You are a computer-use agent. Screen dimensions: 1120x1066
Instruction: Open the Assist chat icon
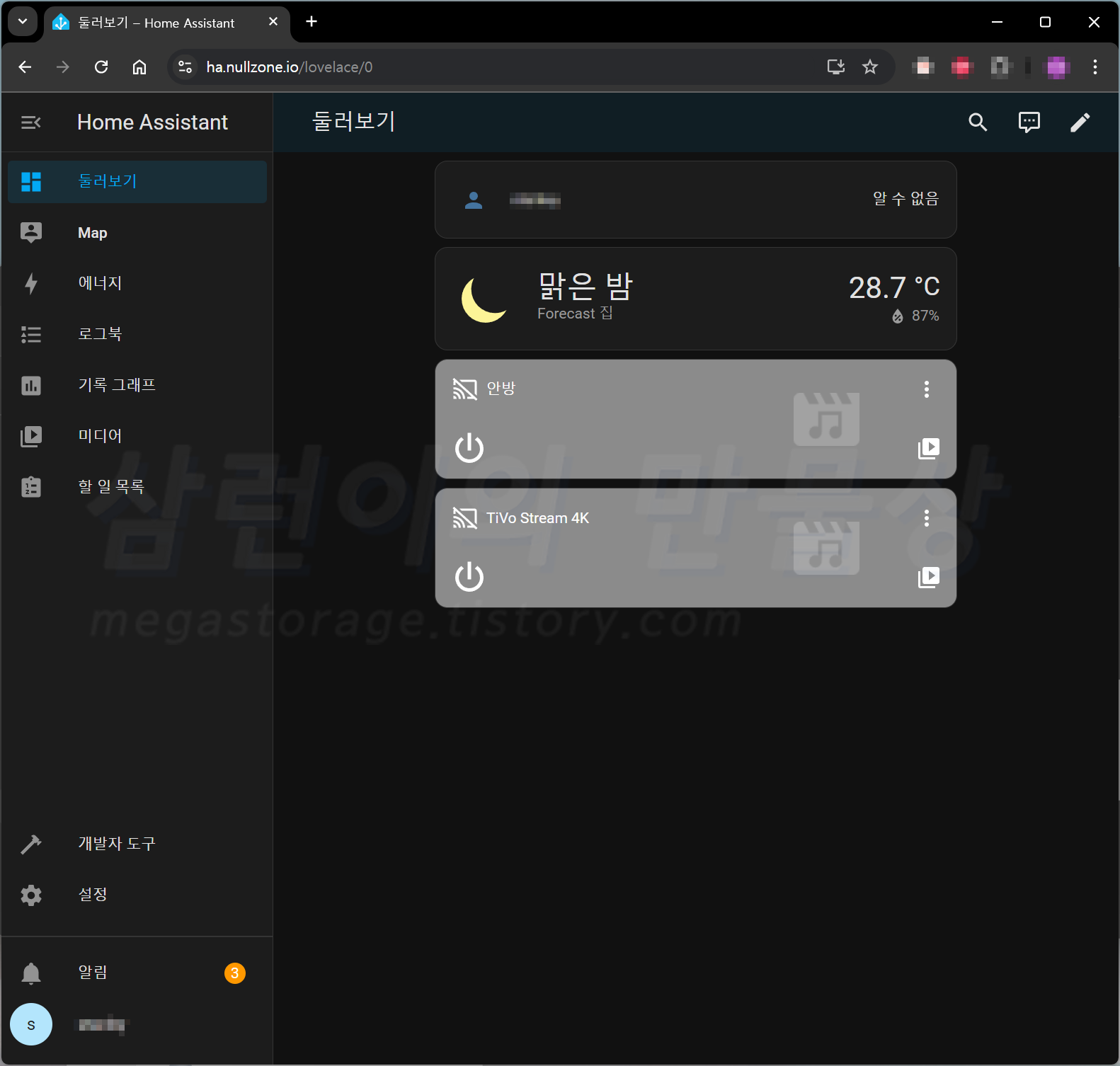[1029, 122]
